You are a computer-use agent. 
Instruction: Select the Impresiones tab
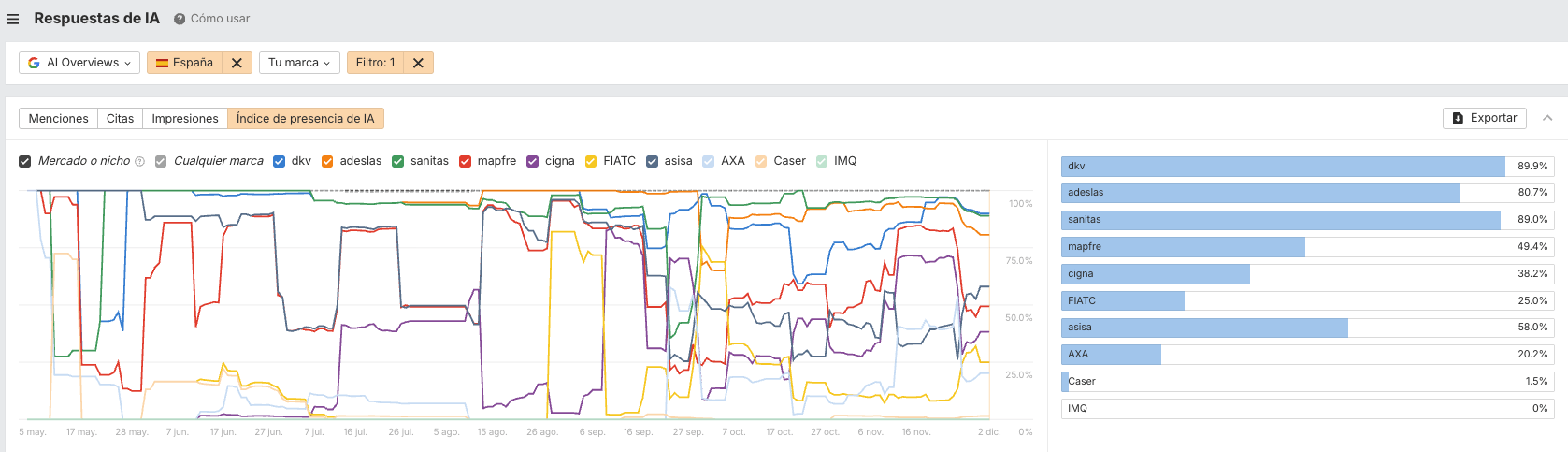[185, 119]
